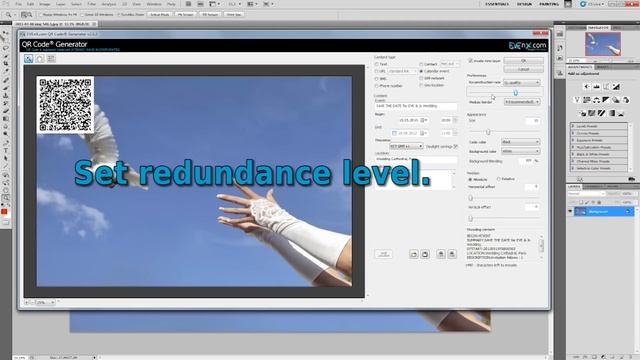
Task: Select the Calendar event radio button
Action: coord(421,71)
